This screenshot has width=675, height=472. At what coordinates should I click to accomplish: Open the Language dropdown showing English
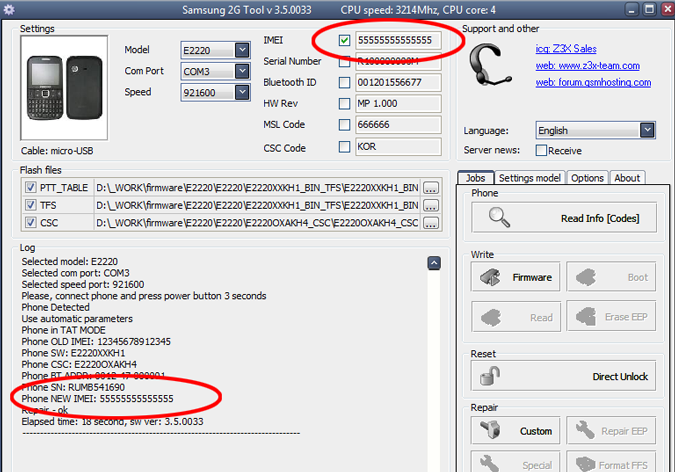647,130
